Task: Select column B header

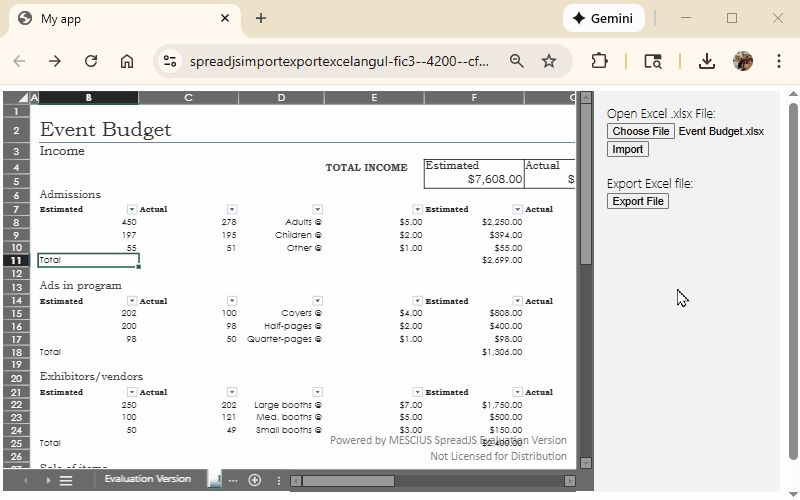Action: pyautogui.click(x=88, y=97)
